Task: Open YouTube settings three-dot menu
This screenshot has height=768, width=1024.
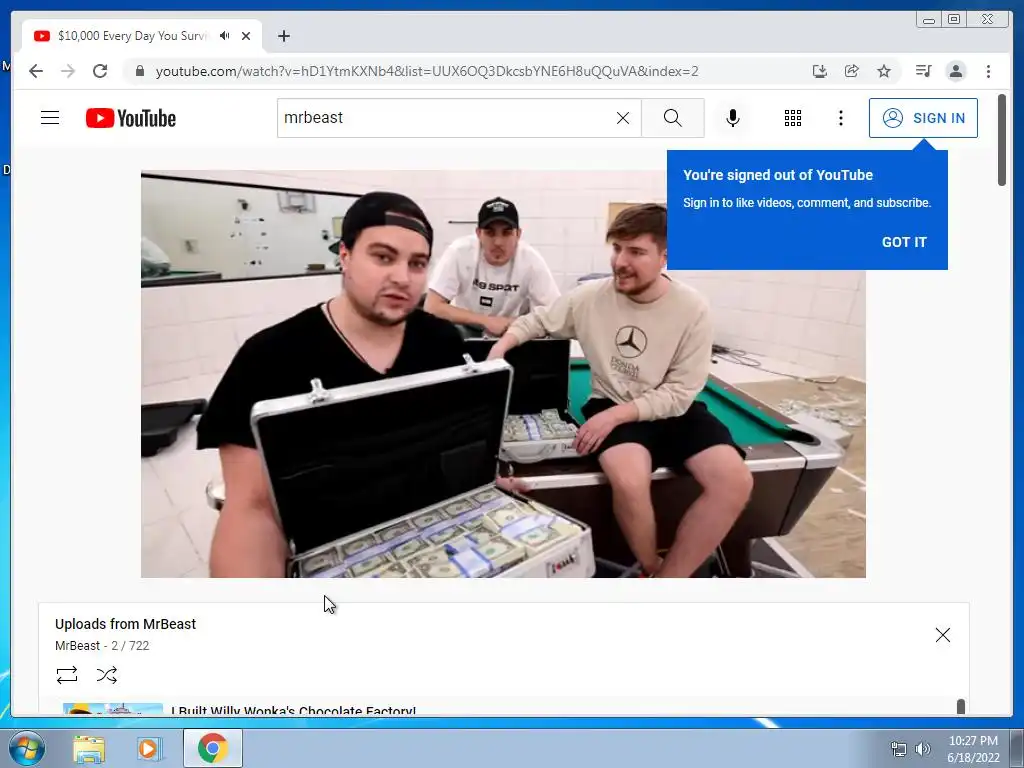Action: [x=840, y=118]
